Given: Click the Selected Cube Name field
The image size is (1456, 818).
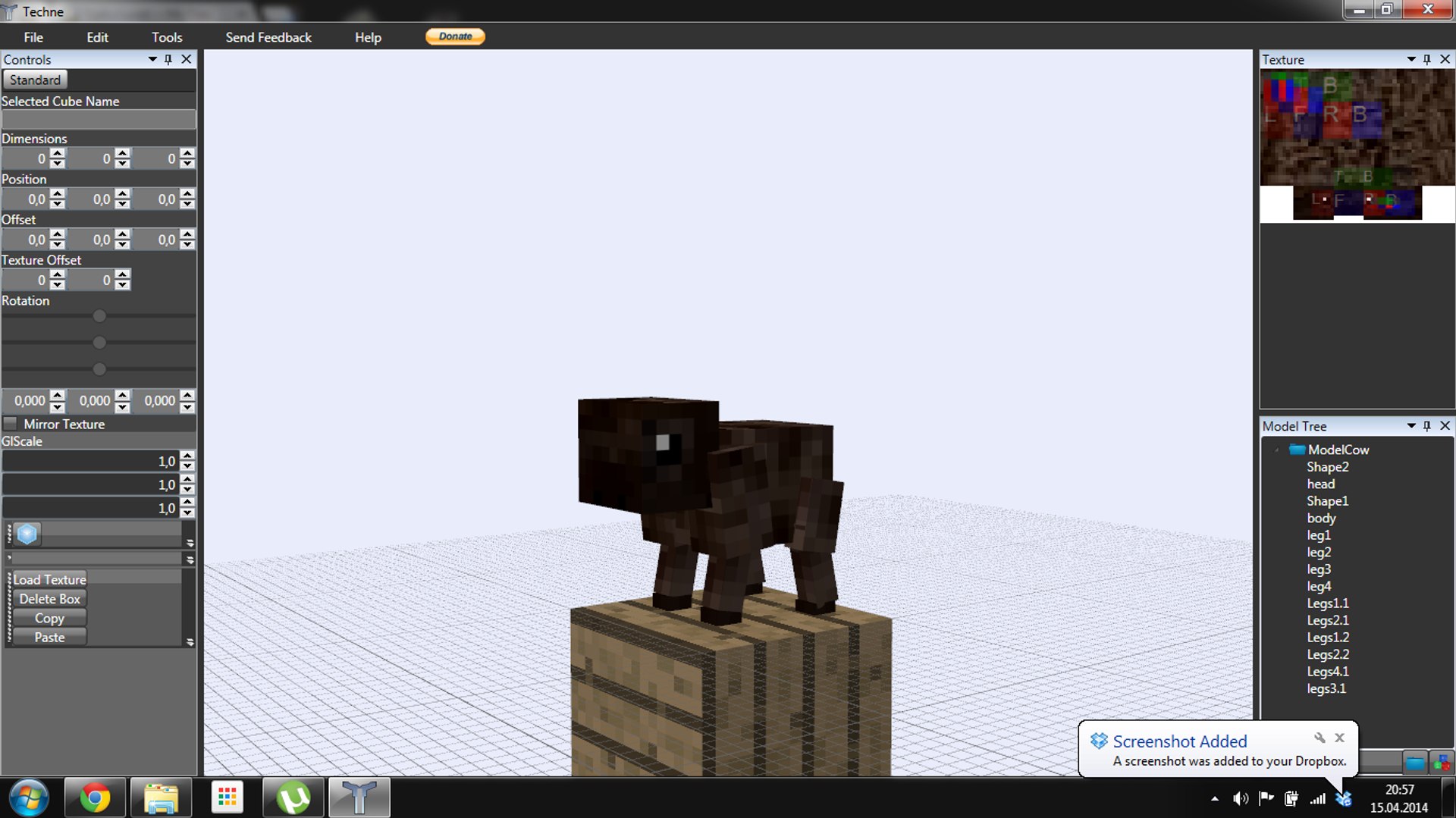Looking at the screenshot, I should click(x=99, y=119).
